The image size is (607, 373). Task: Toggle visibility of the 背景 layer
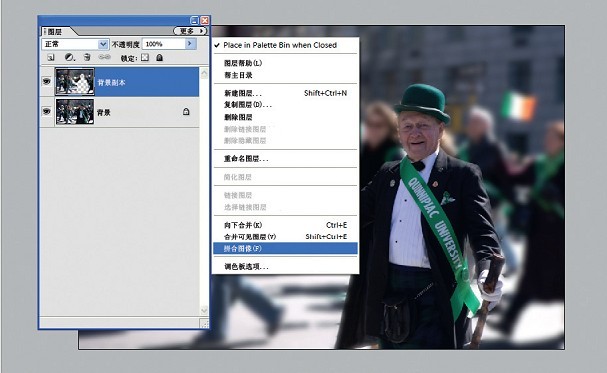(47, 112)
